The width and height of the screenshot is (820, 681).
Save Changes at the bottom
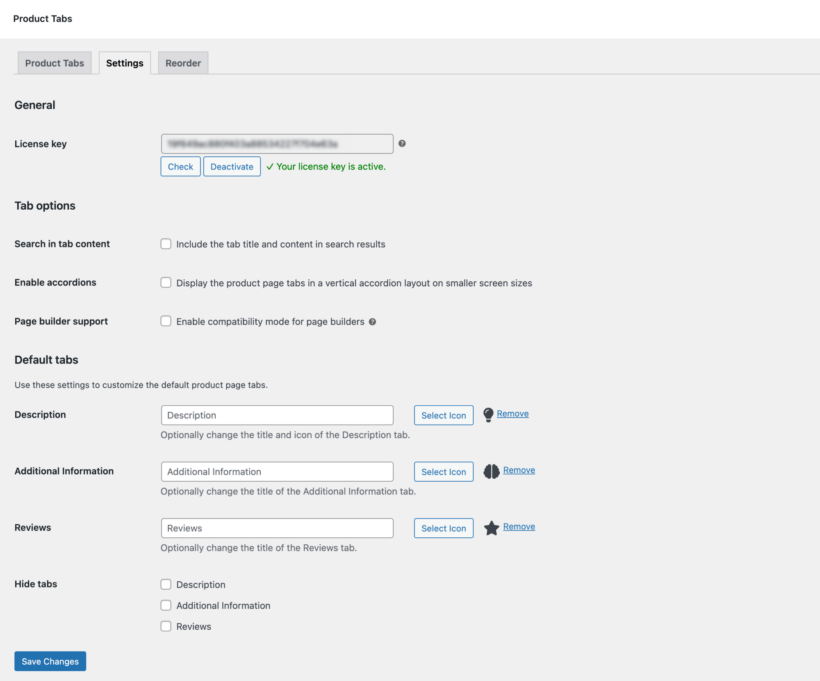click(x=49, y=661)
